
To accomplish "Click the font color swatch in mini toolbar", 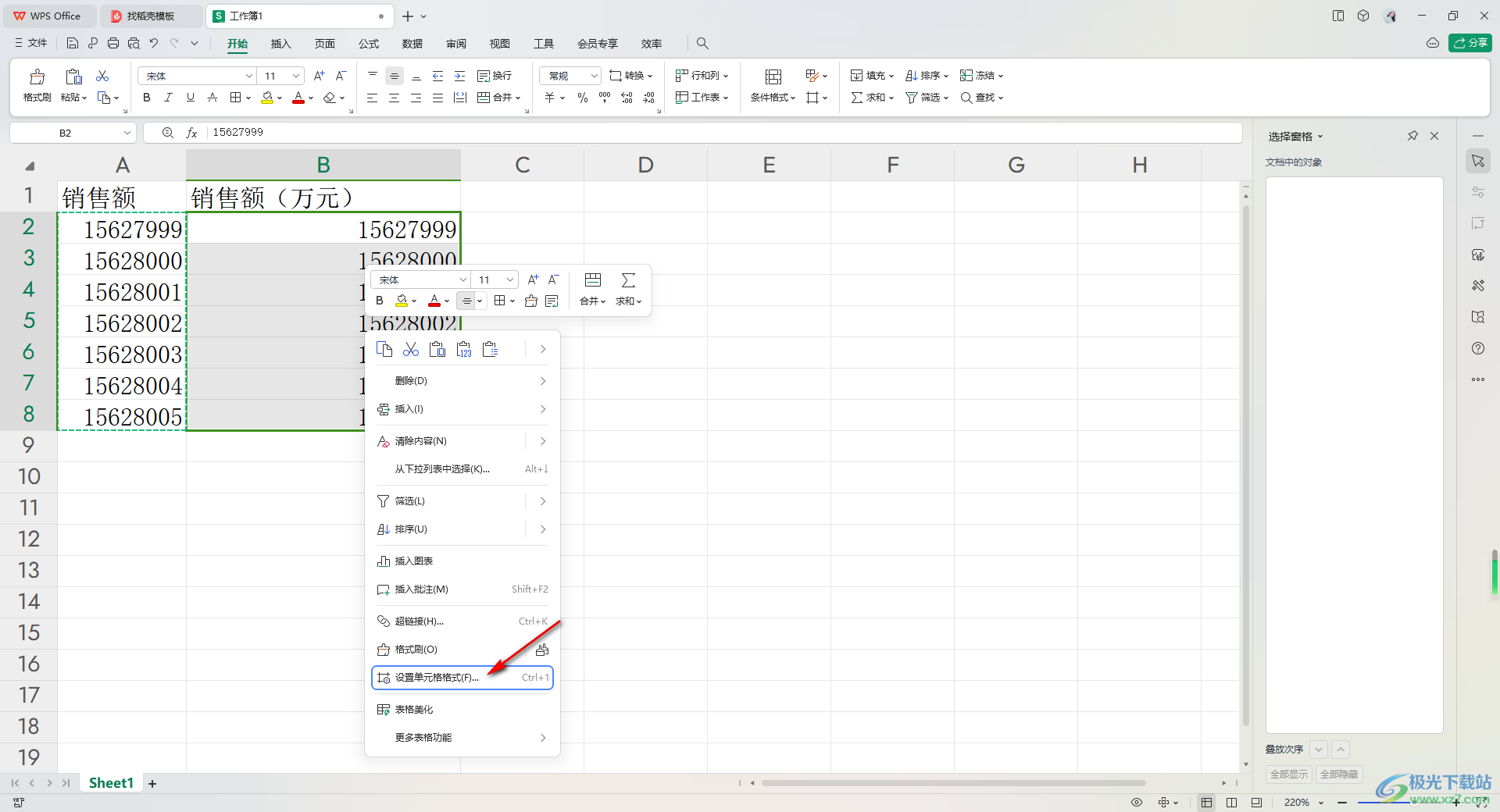I will click(434, 301).
